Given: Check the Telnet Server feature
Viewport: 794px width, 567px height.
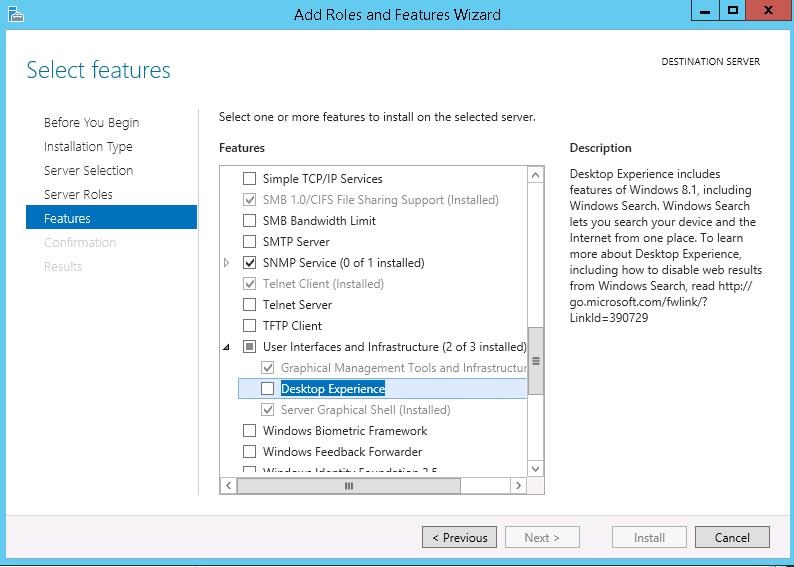Looking at the screenshot, I should (x=250, y=305).
